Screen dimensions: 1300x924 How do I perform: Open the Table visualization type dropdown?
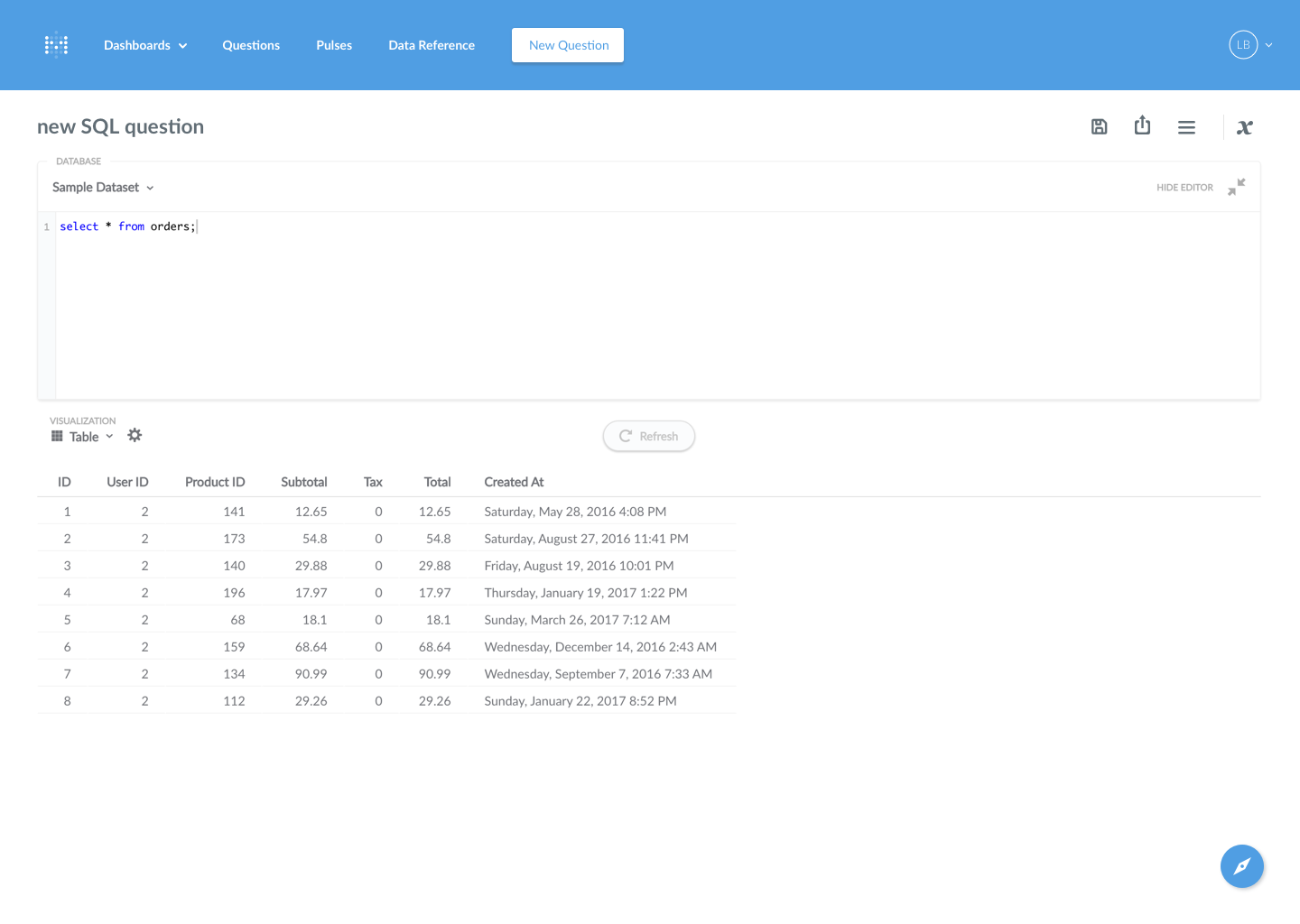coord(88,436)
